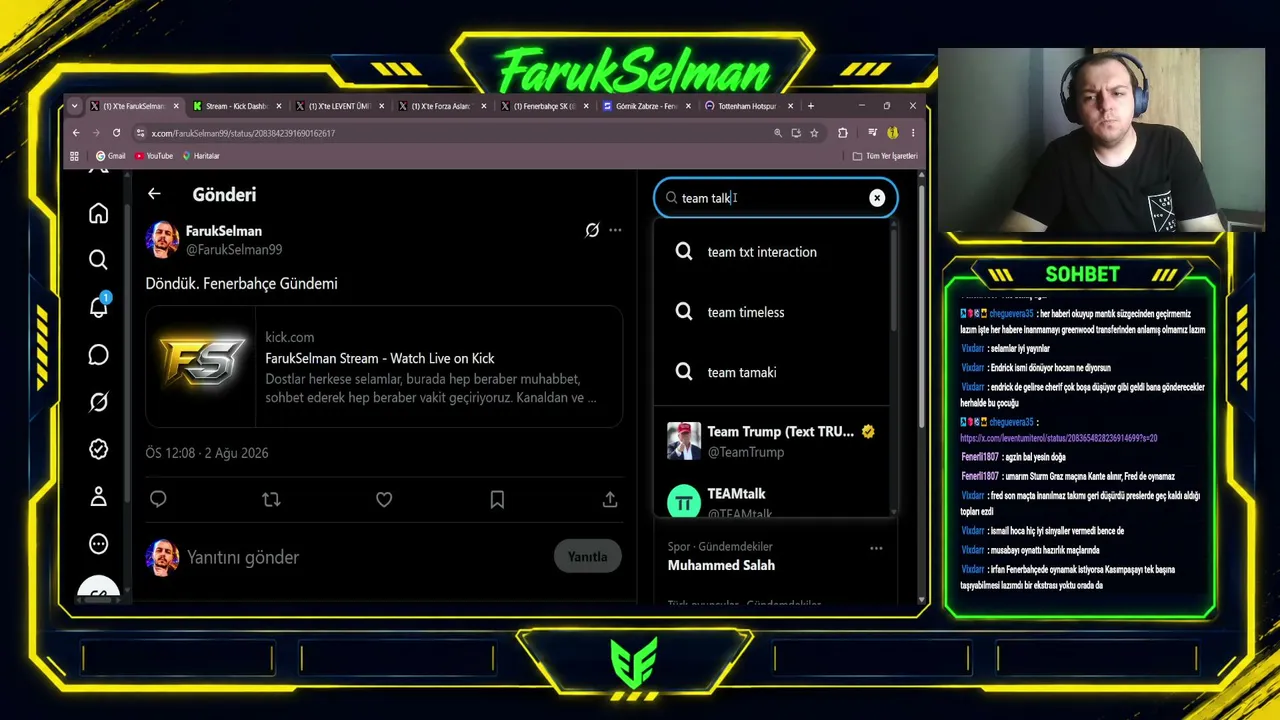Close the 'Stream - Kick Dashboard' tab
Viewport: 1280px width, 720px height.
(279, 106)
